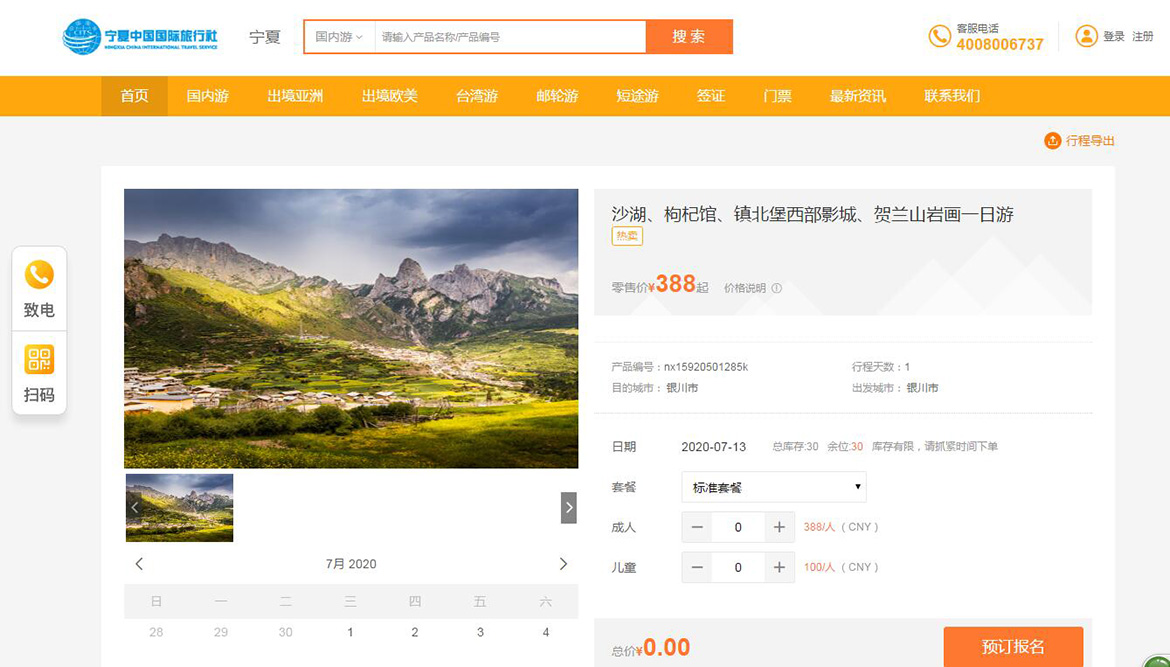Screen dimensions: 1170x667
Task: Click the Ningxia CITS logo
Action: [x=140, y=37]
